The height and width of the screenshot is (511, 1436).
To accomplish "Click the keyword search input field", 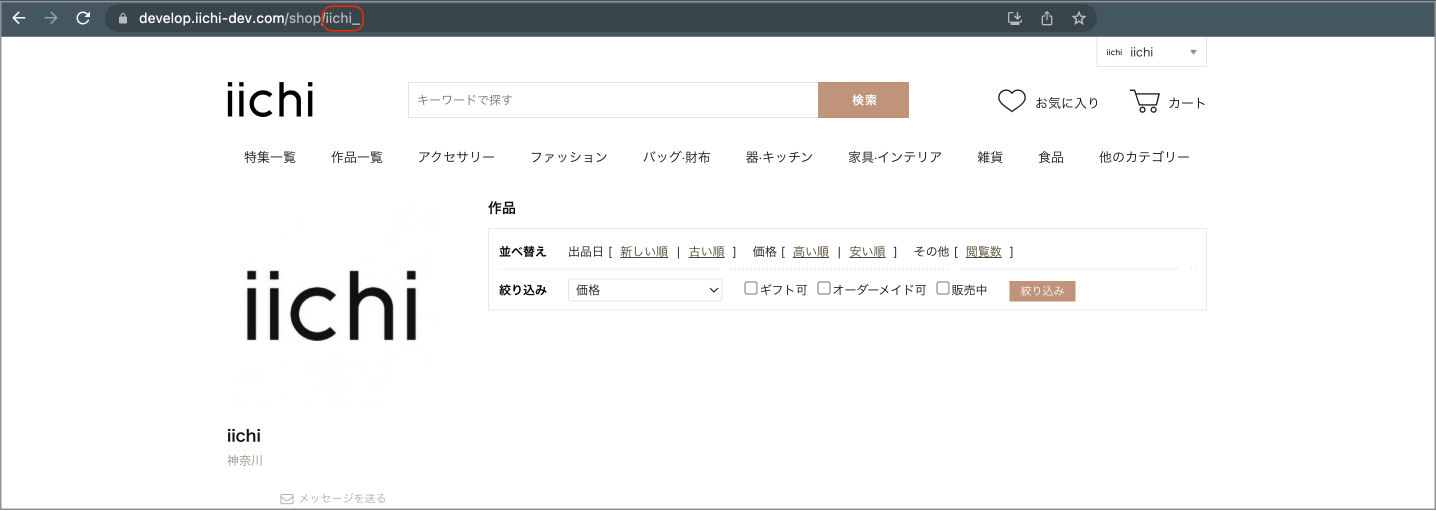I will click(x=613, y=100).
